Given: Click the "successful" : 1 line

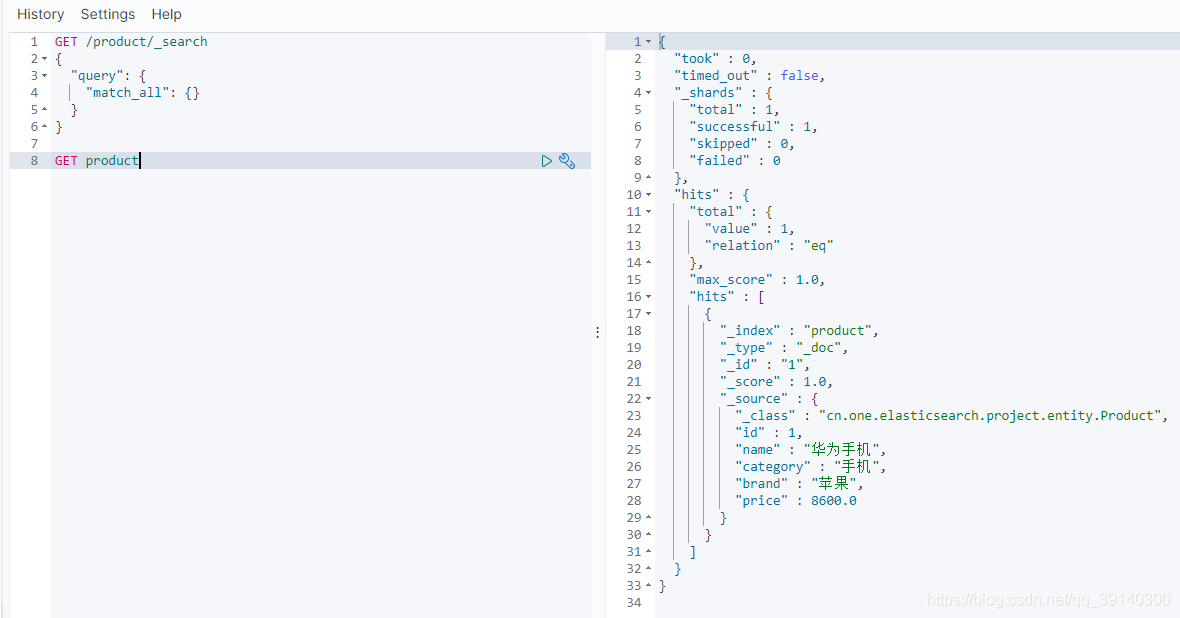Looking at the screenshot, I should pos(753,127).
